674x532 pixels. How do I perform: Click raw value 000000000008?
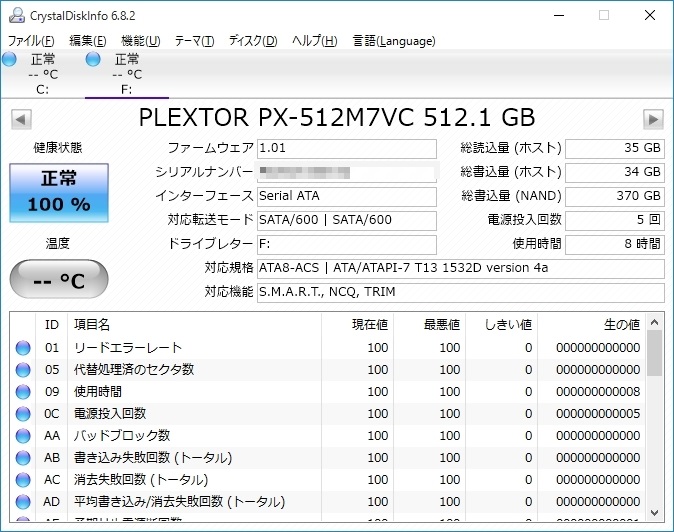(x=598, y=392)
